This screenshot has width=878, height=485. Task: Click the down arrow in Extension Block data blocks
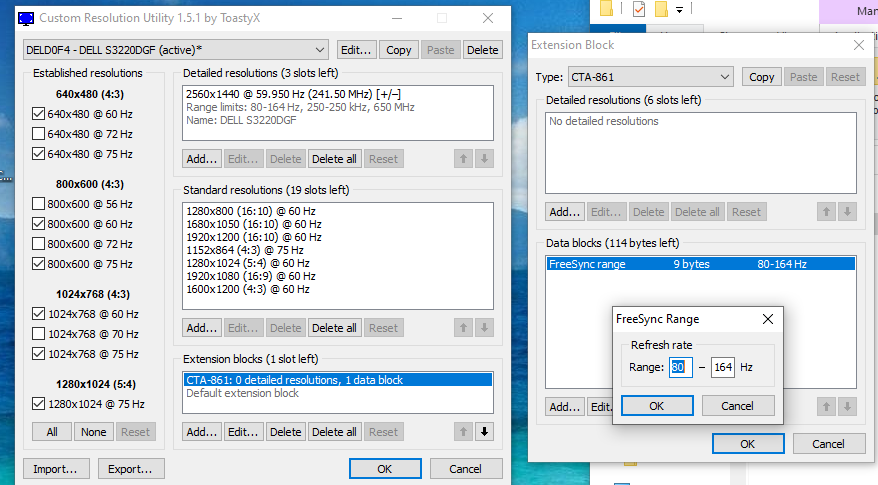coord(847,407)
